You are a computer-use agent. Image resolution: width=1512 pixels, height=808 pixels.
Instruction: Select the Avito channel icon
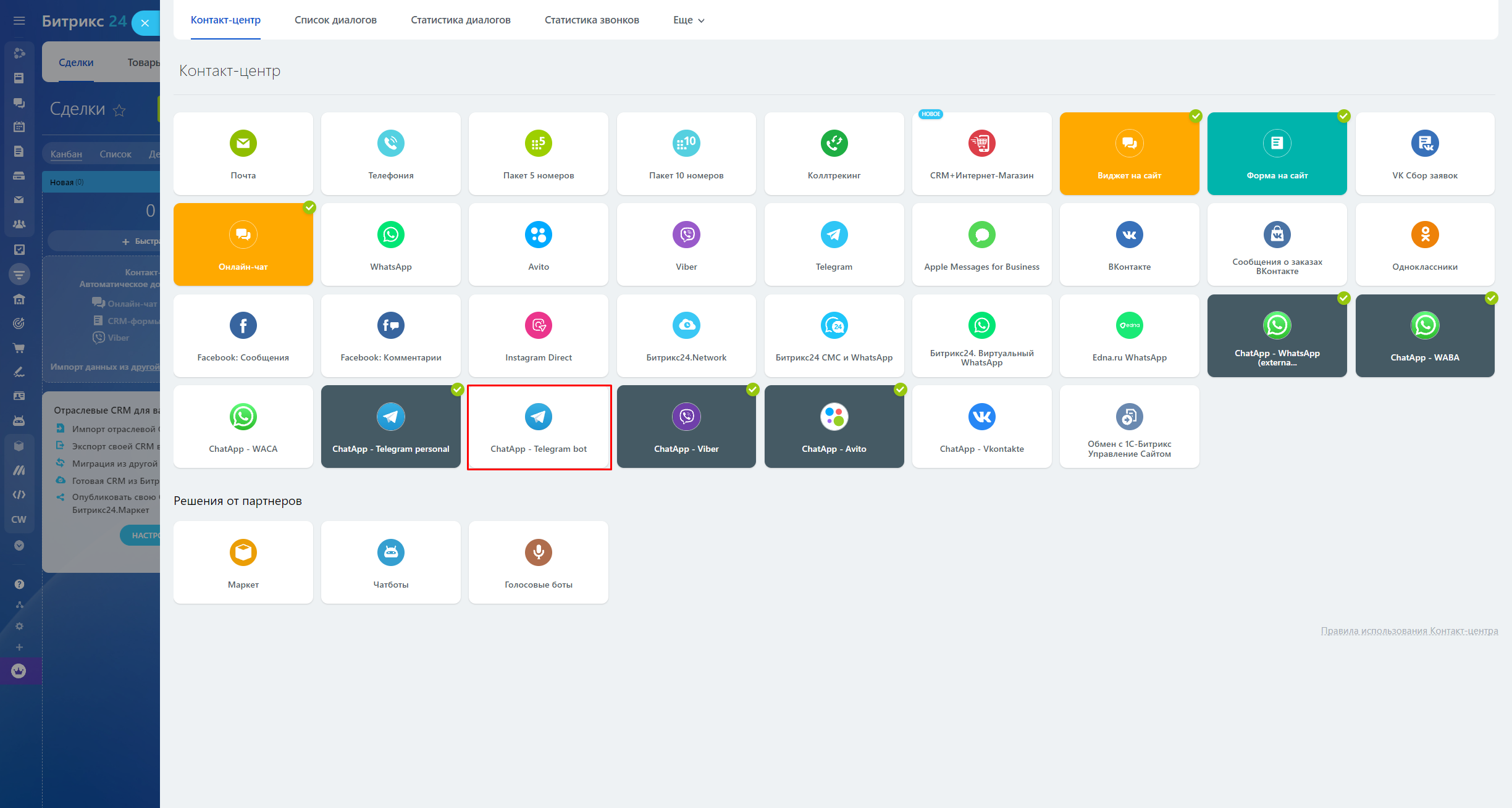coord(538,235)
